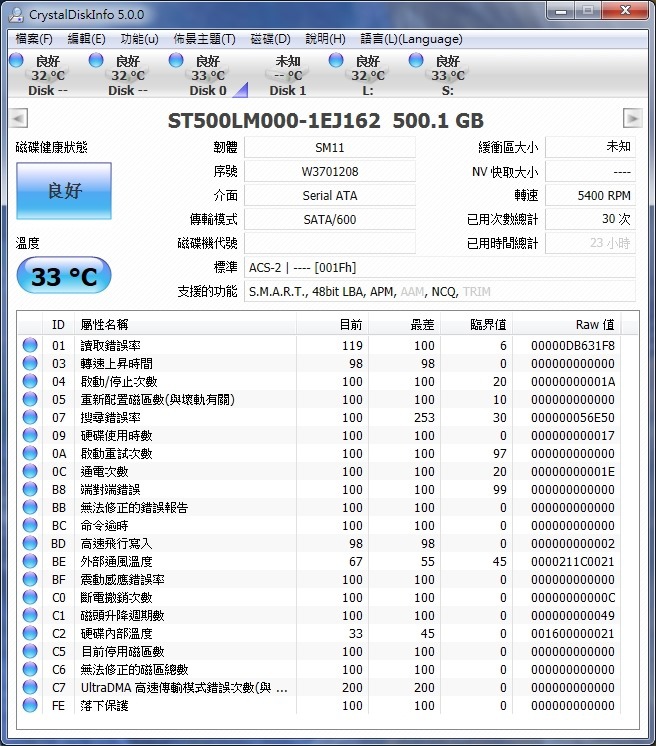Click status icon for 高速飛行寫入 row
This screenshot has width=656, height=746.
(30, 543)
